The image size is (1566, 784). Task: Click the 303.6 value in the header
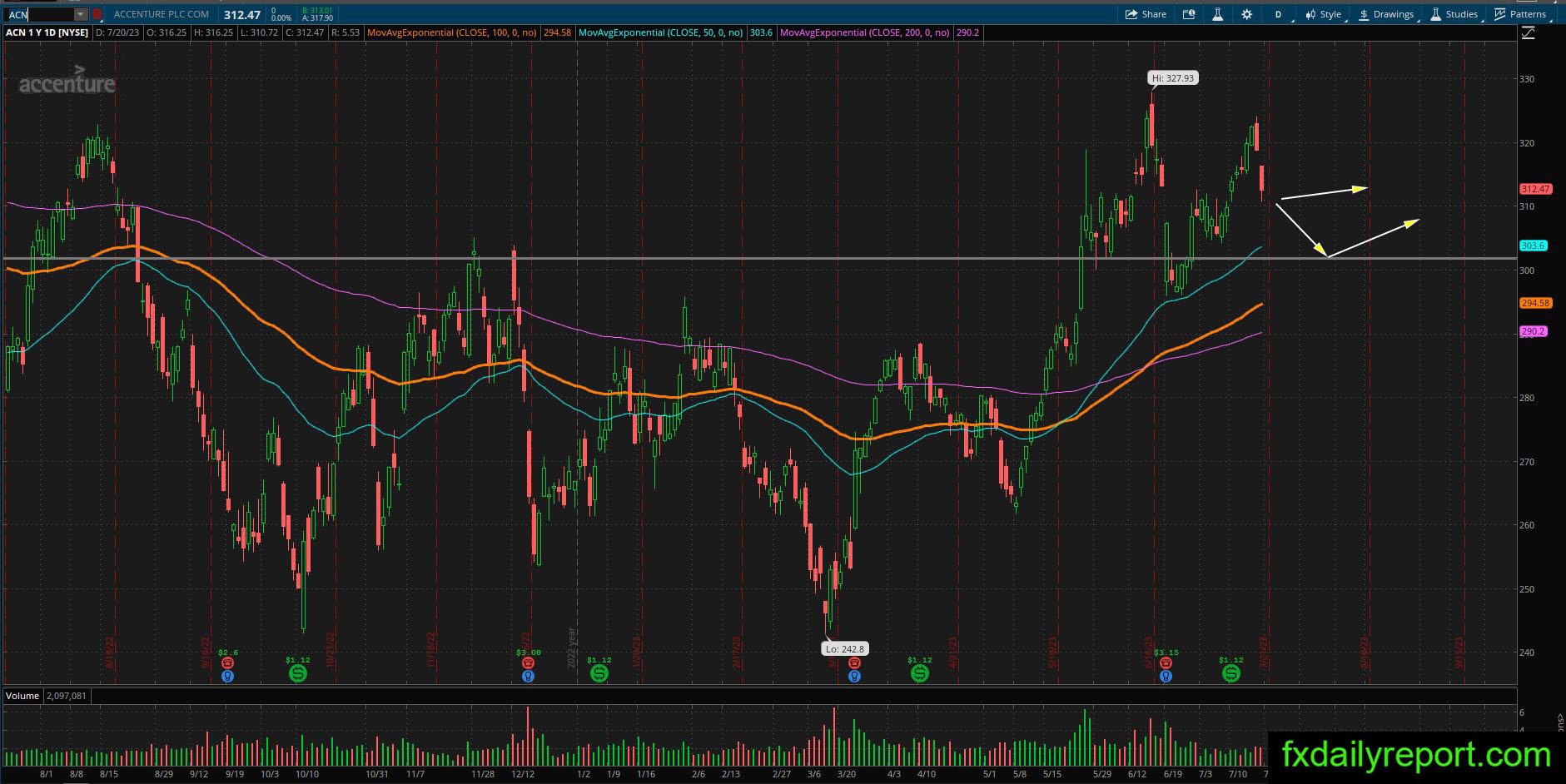point(761,32)
